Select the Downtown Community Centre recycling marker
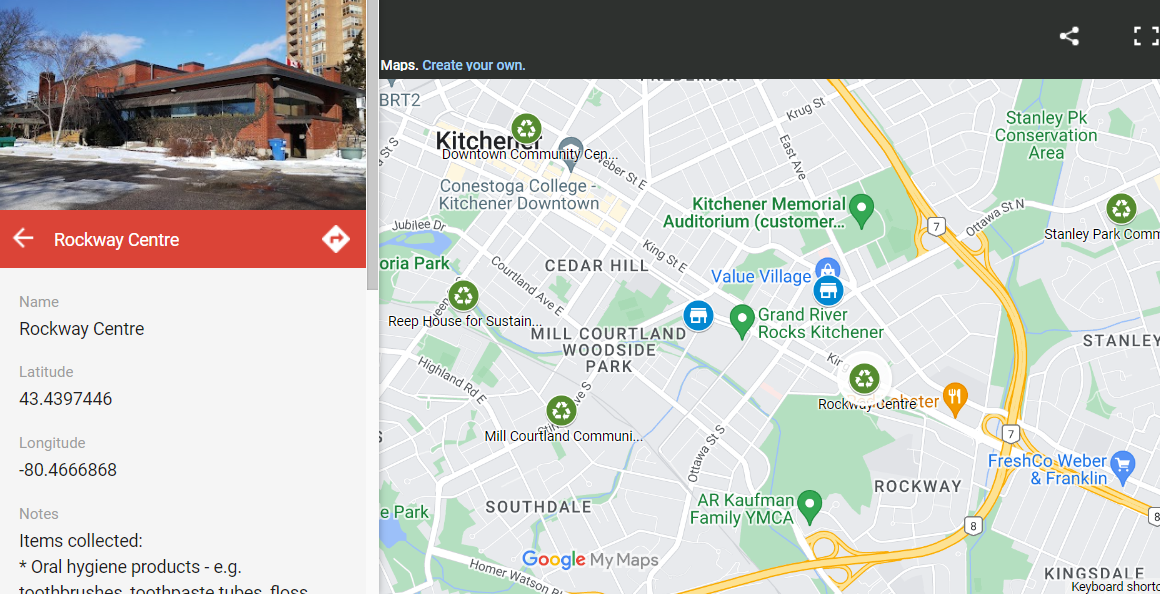The width and height of the screenshot is (1160, 594). tap(526, 128)
